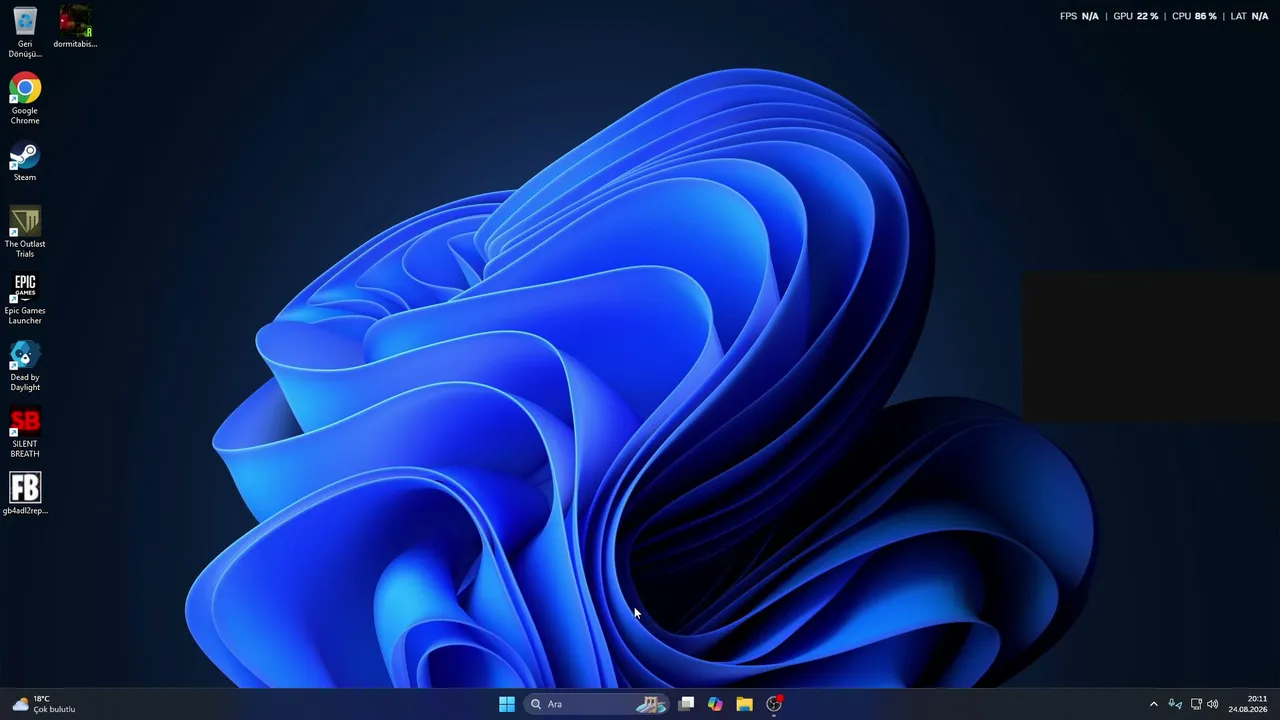The image size is (1280, 720).
Task: Open Google Chrome desktop shortcut
Action: [x=25, y=99]
